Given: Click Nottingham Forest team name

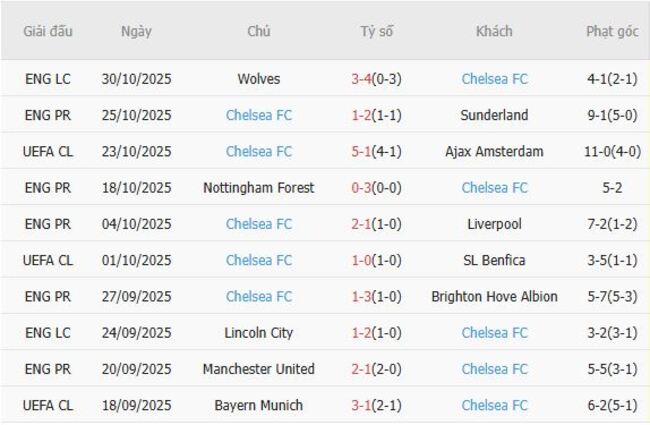Looking at the screenshot, I should [x=259, y=188].
